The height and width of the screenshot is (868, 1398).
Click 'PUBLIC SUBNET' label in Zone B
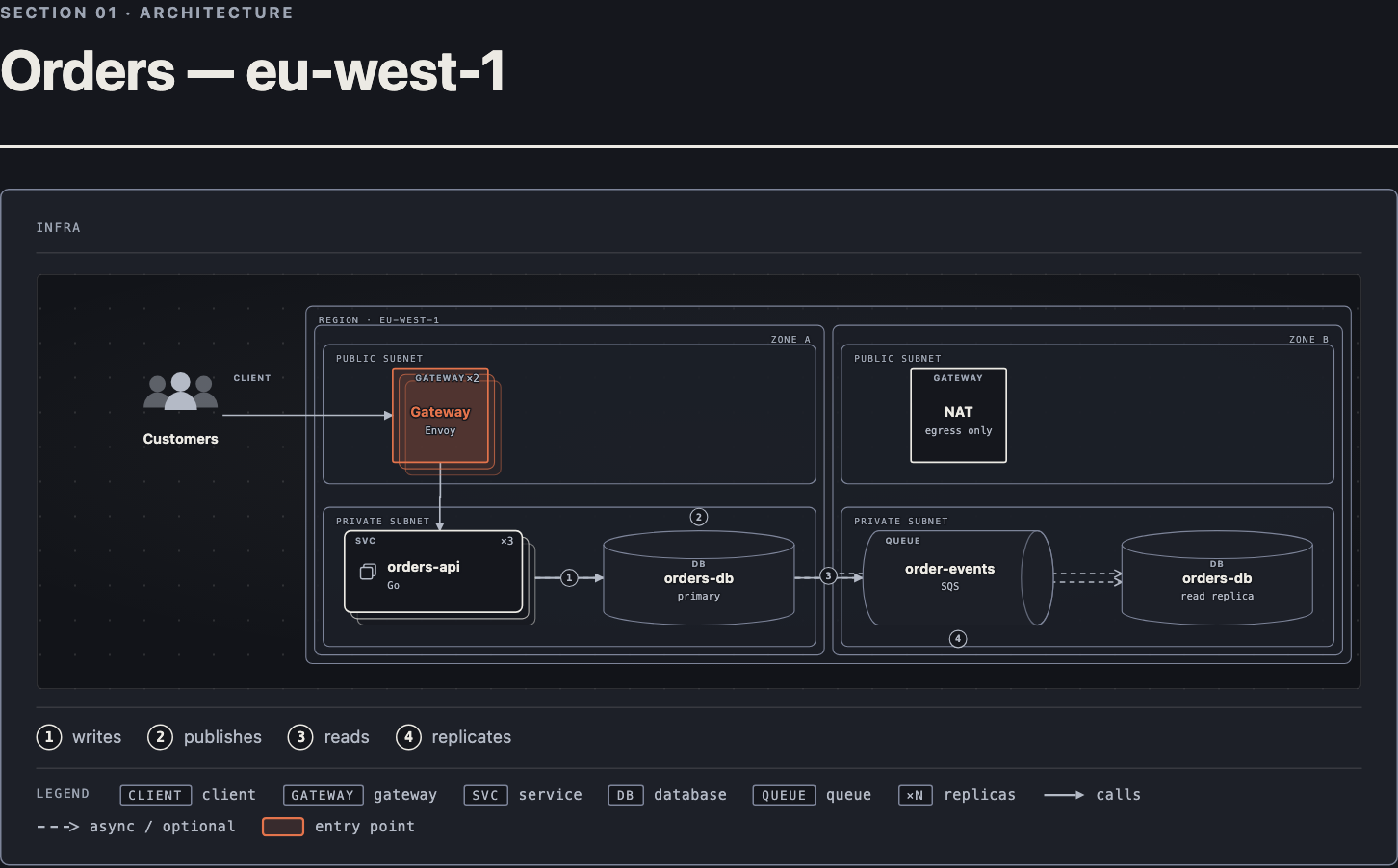pyautogui.click(x=897, y=359)
